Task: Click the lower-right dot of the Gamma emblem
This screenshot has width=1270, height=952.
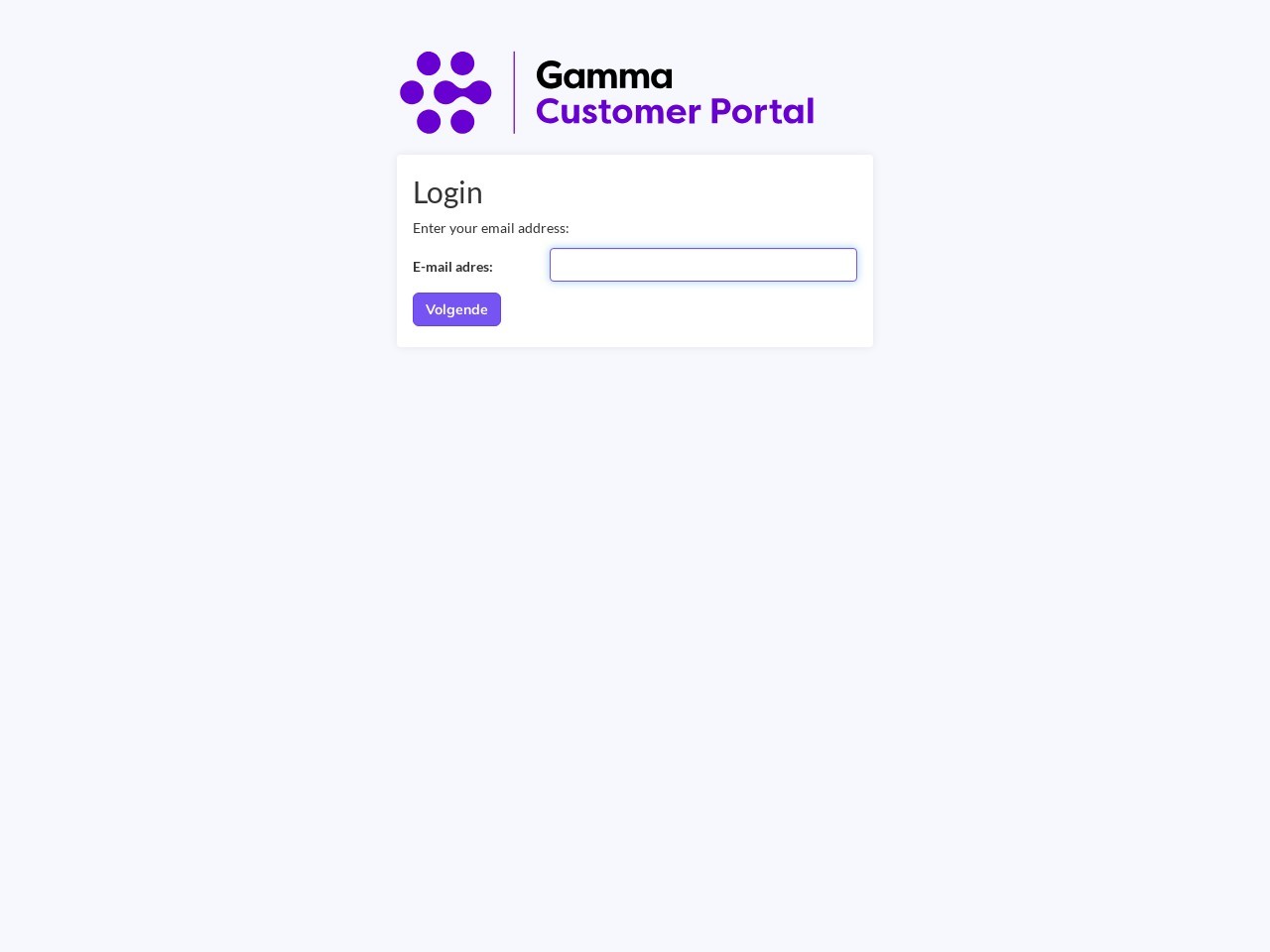Action: click(462, 122)
